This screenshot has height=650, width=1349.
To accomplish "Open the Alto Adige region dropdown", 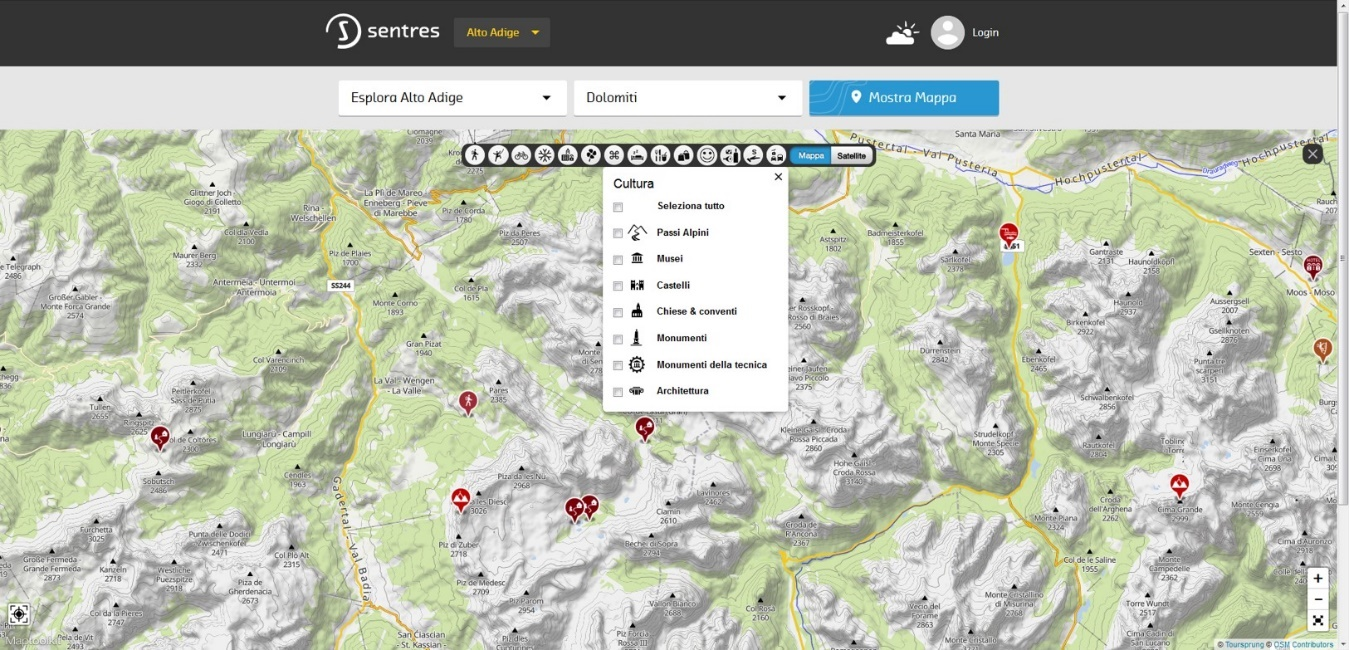I will click(x=502, y=32).
